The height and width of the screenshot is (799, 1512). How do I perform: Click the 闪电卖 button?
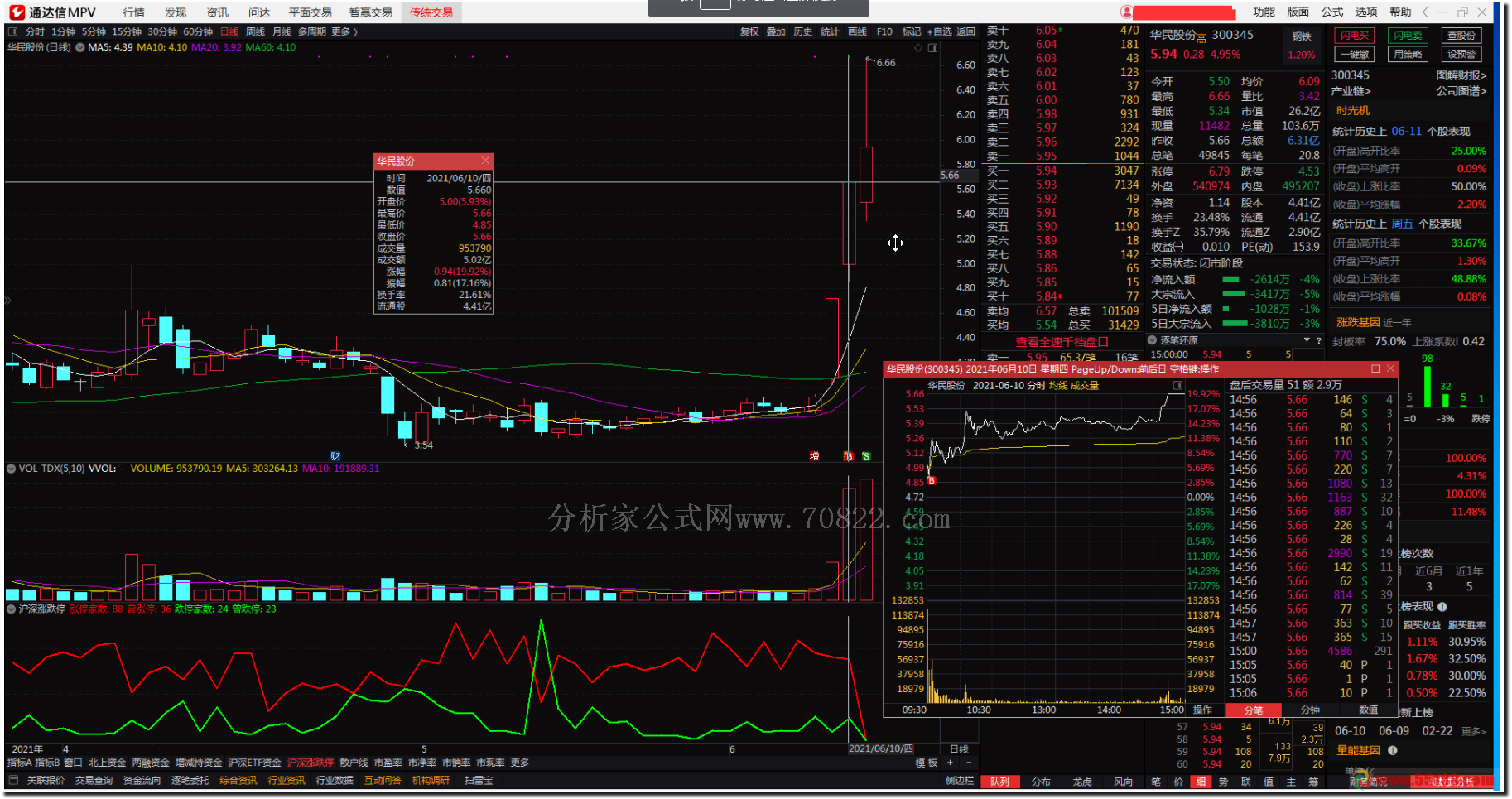pyautogui.click(x=1408, y=36)
